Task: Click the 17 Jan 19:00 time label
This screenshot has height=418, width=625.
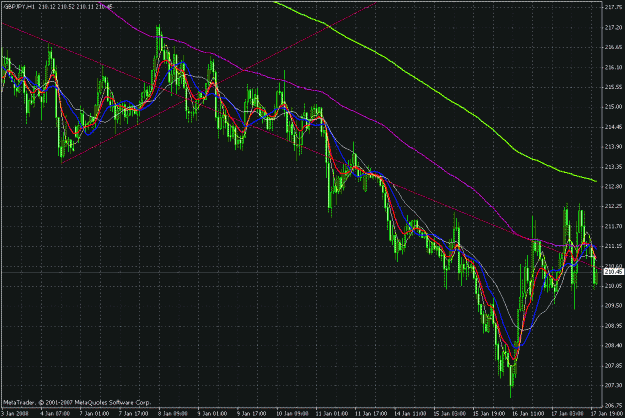Action: pos(605,414)
